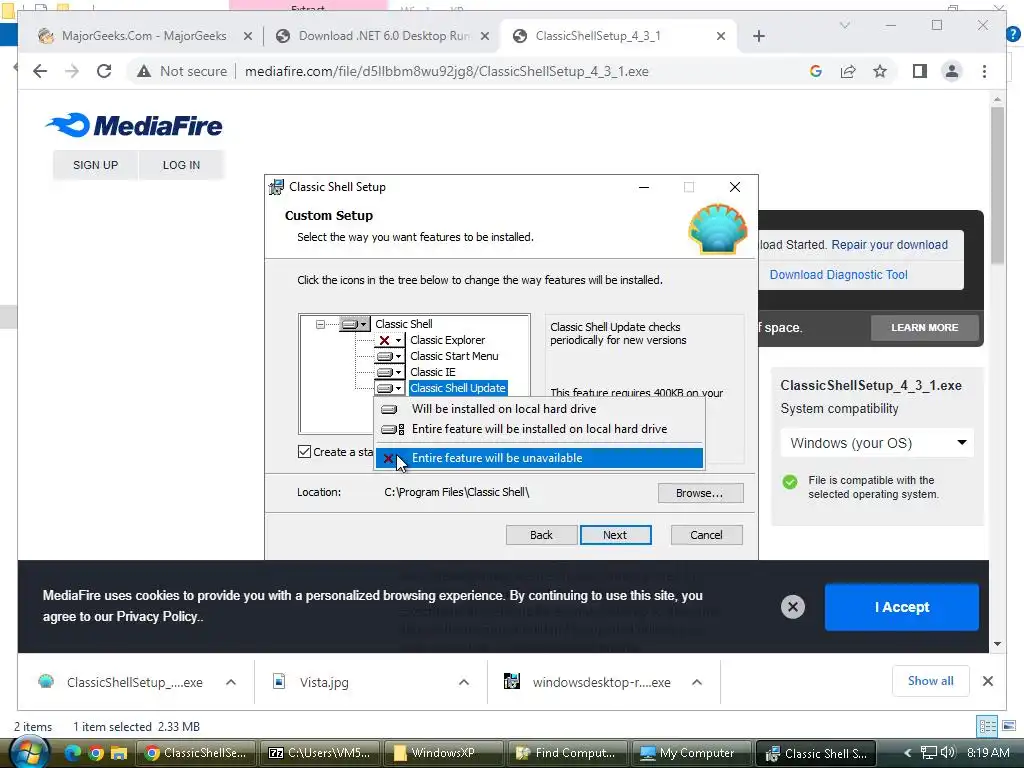Click the volume tray icon
Screen dimensions: 1024x768
tap(948, 752)
